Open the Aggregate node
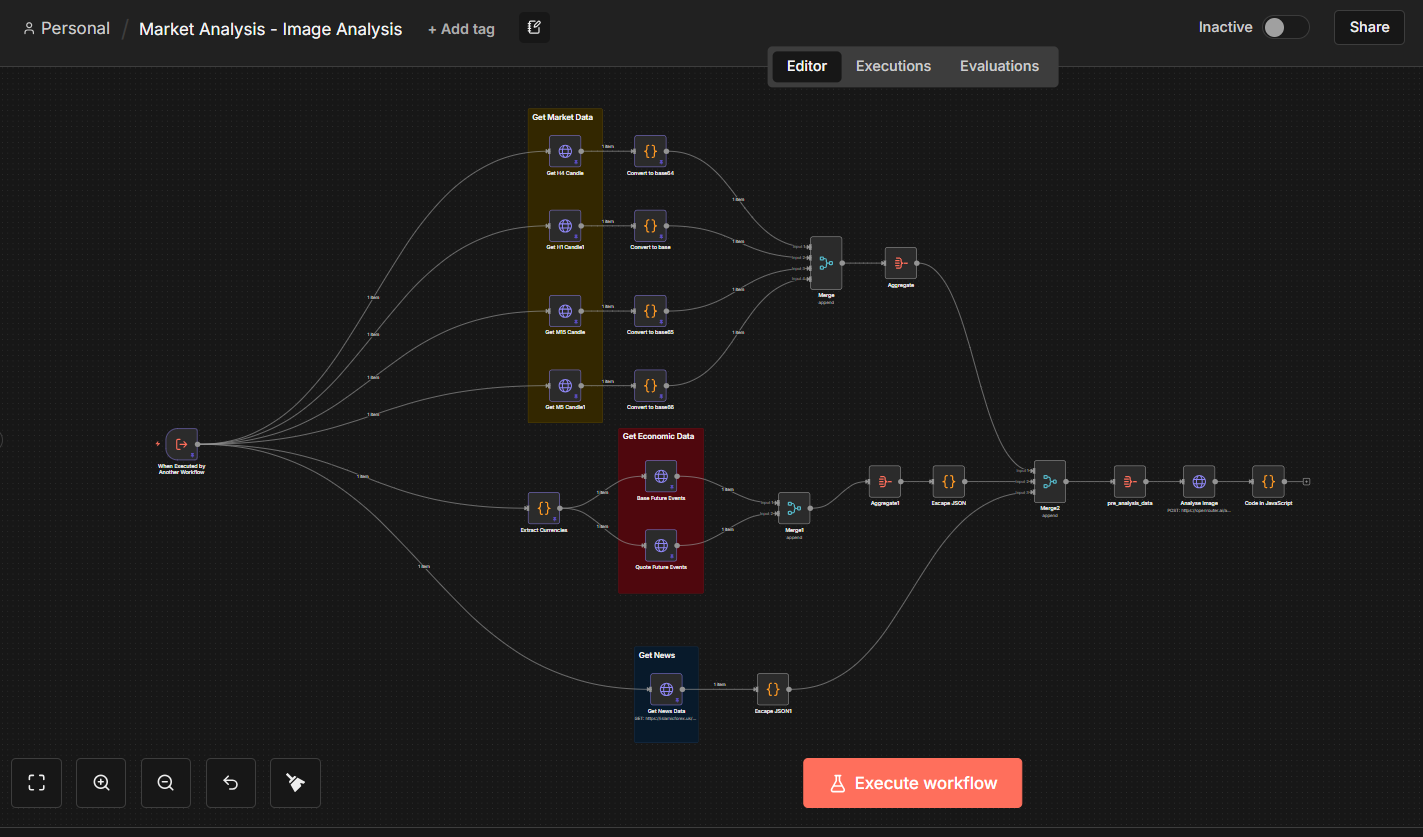Screen dimensions: 1423x837 pyautogui.click(x=900, y=263)
